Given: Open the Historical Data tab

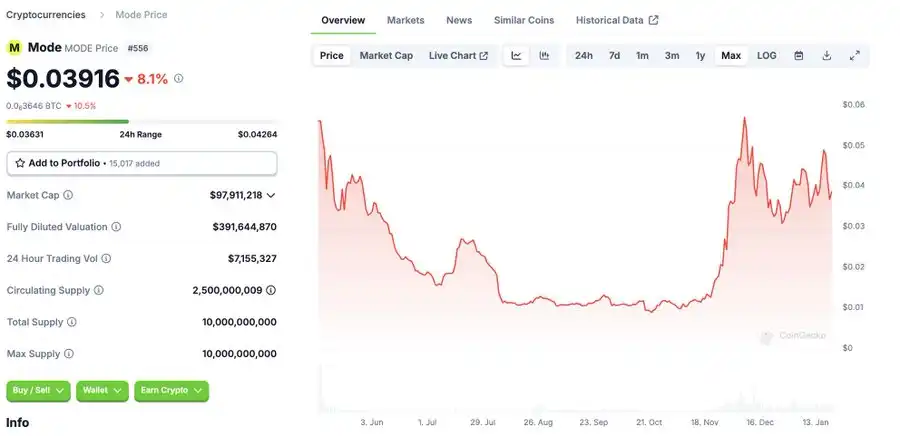Looking at the screenshot, I should click(616, 20).
